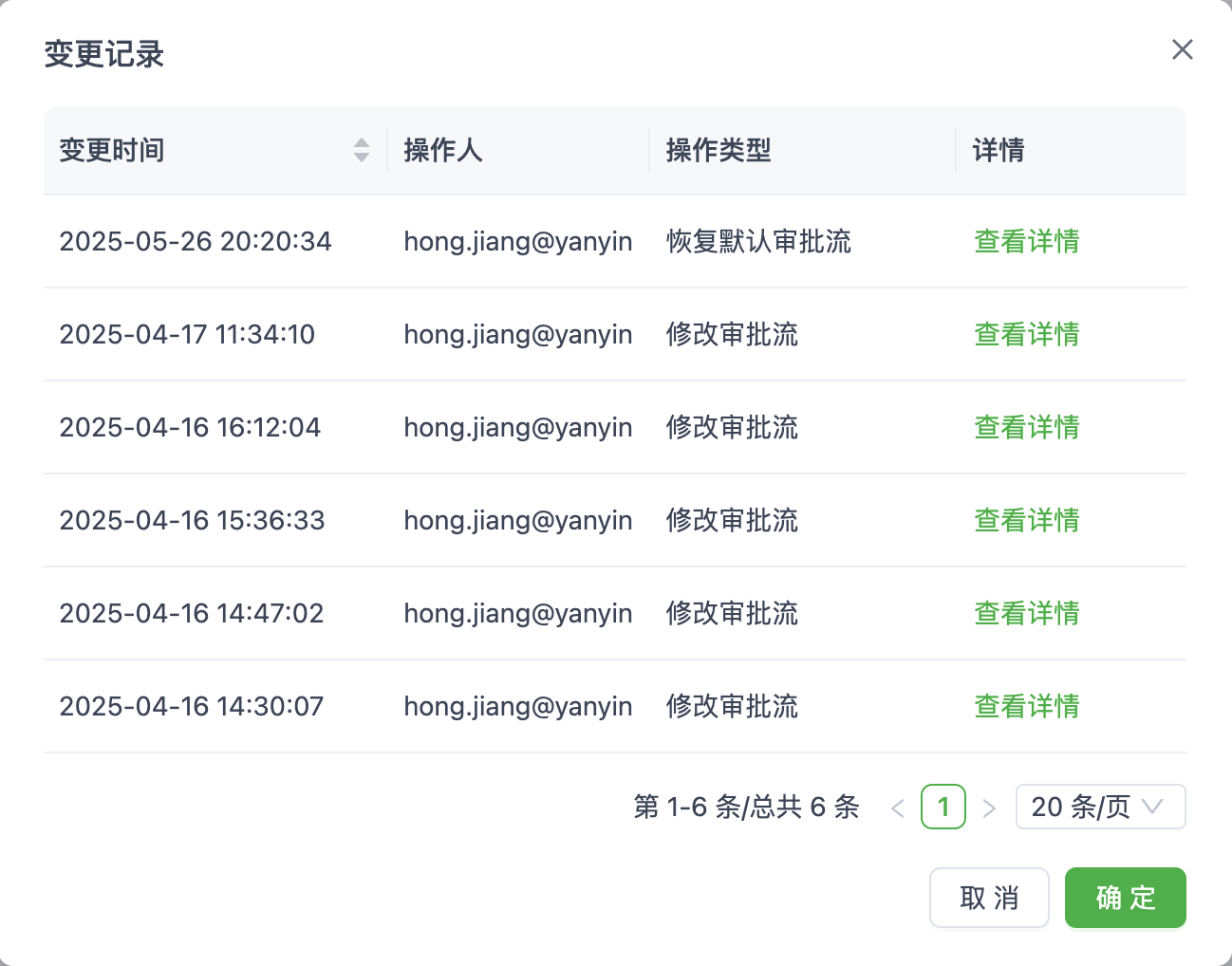Click the 恢复默认审批流 operation type cell
The width and height of the screenshot is (1232, 966).
click(x=758, y=242)
